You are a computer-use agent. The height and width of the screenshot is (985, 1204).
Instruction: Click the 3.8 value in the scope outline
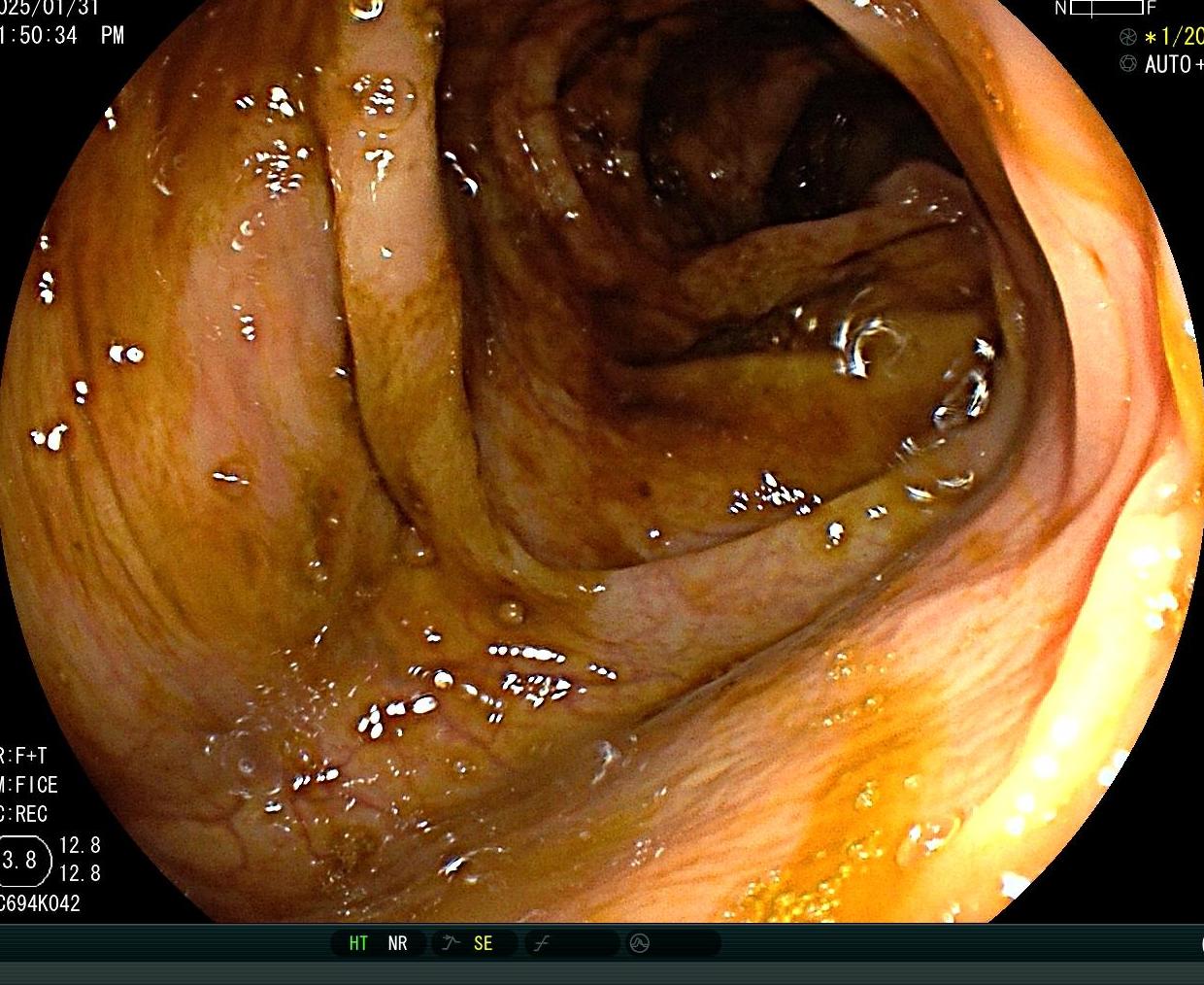[20, 860]
